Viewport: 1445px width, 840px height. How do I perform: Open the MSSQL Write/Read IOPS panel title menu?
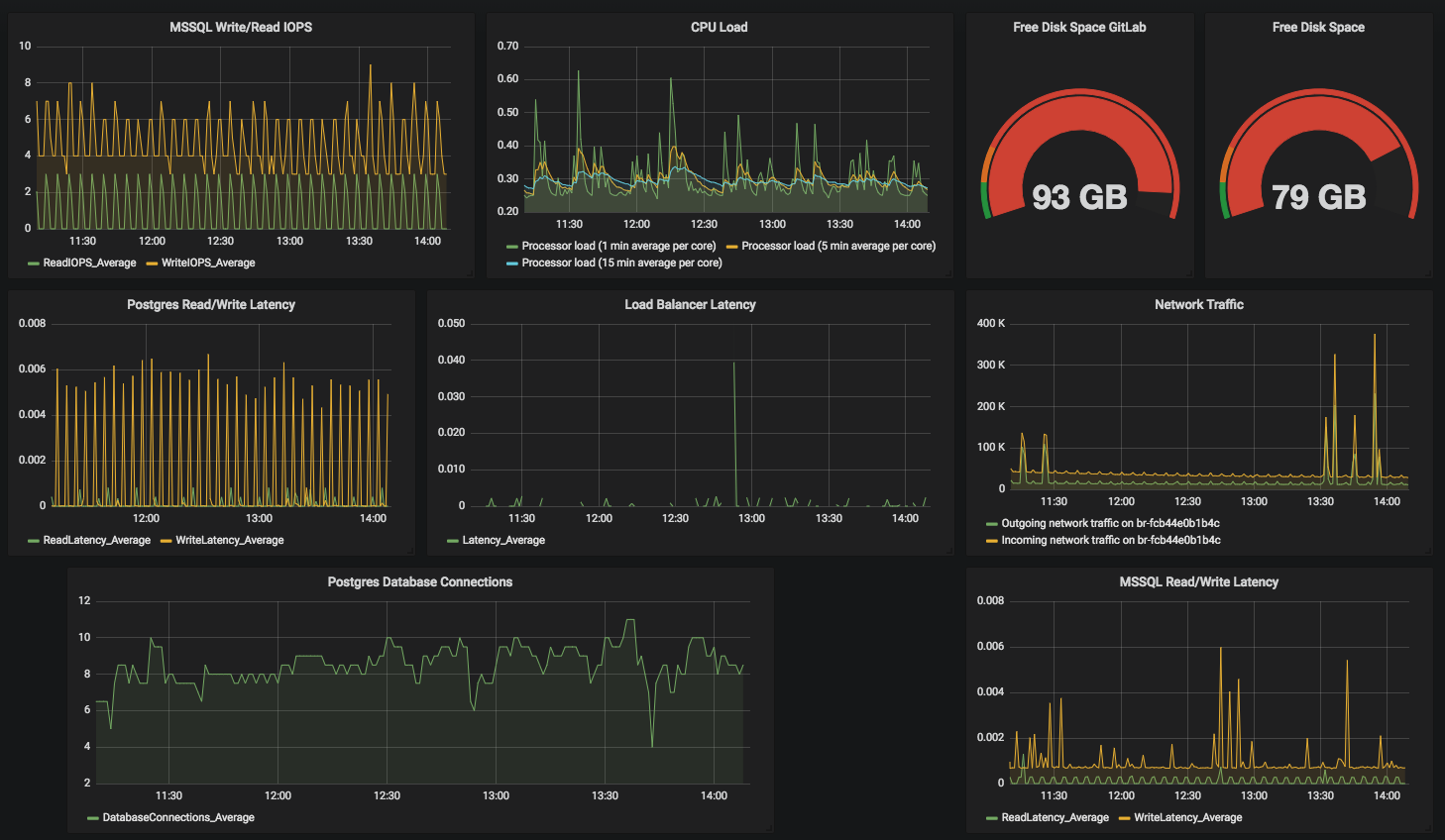click(x=240, y=28)
